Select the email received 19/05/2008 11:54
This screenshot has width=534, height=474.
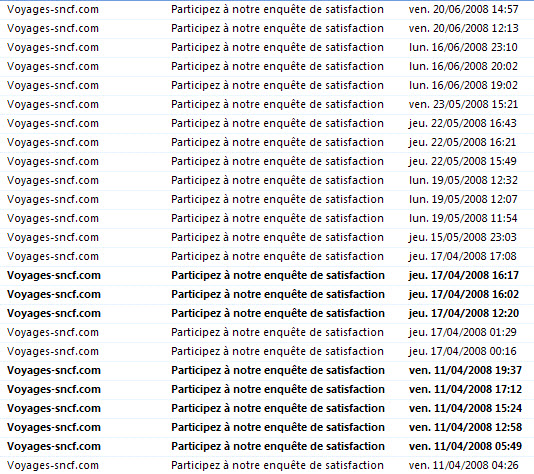267,219
